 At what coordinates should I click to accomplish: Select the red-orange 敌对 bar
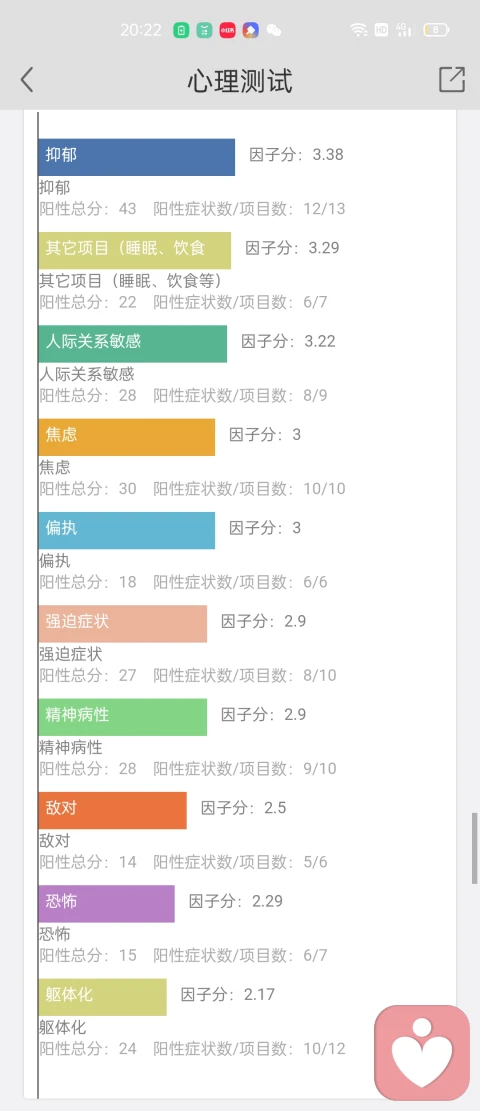113,811
